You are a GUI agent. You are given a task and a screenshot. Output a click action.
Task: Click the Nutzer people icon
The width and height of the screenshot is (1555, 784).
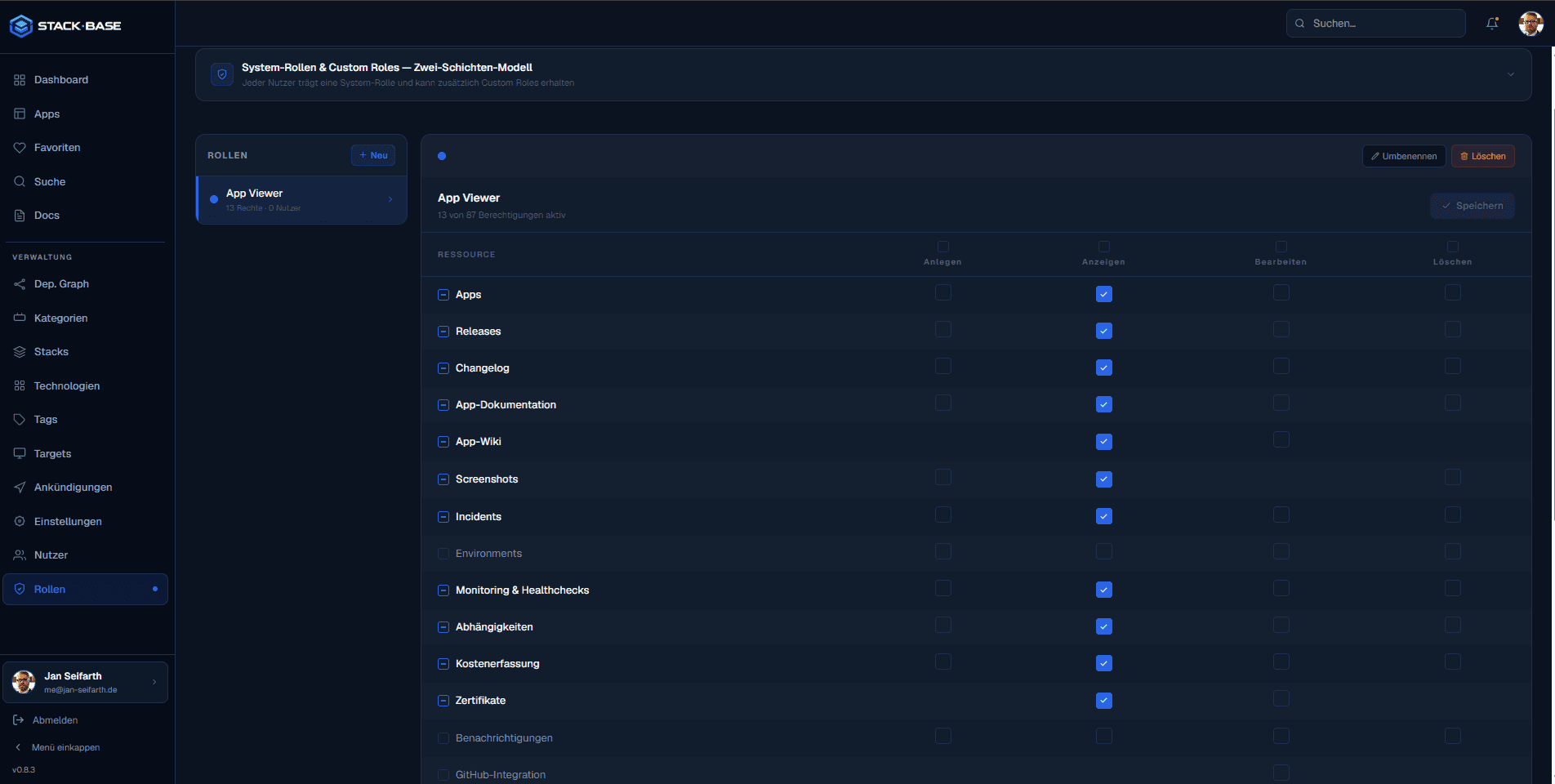point(20,555)
